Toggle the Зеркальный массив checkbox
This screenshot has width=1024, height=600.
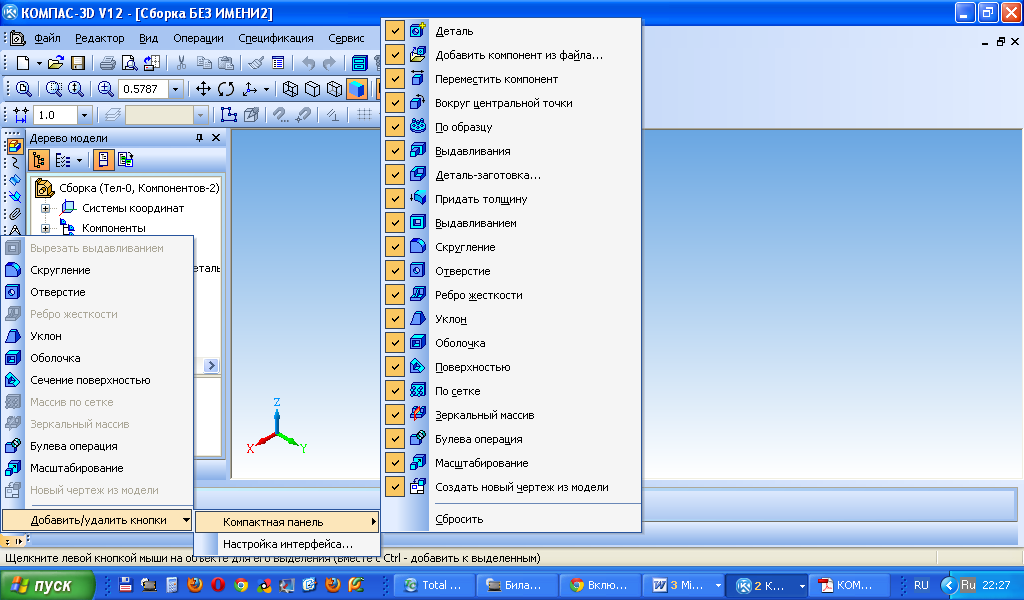(x=394, y=415)
